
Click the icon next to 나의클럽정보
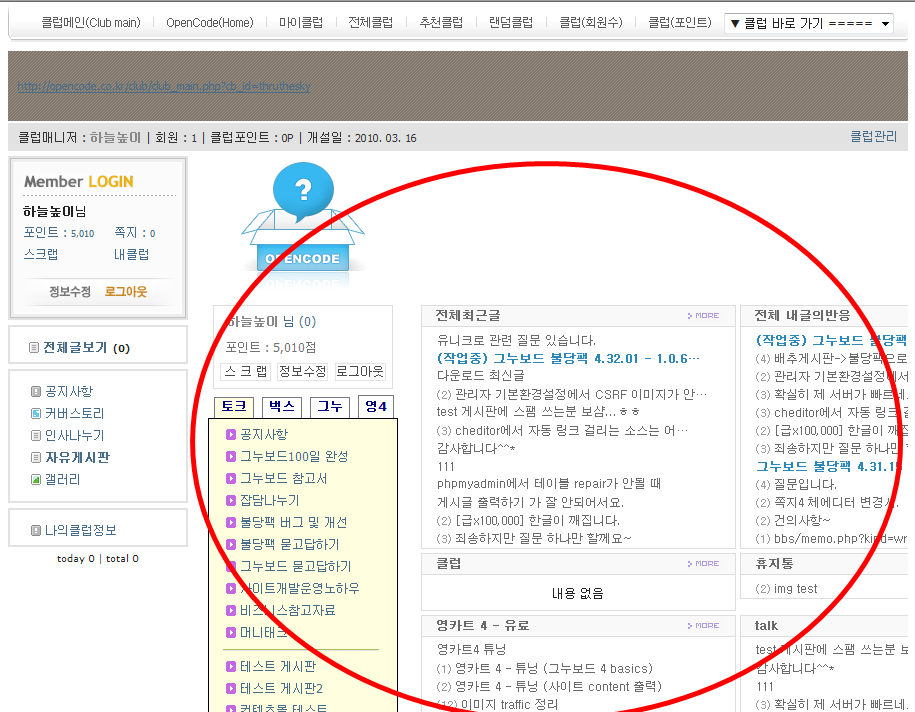36,530
